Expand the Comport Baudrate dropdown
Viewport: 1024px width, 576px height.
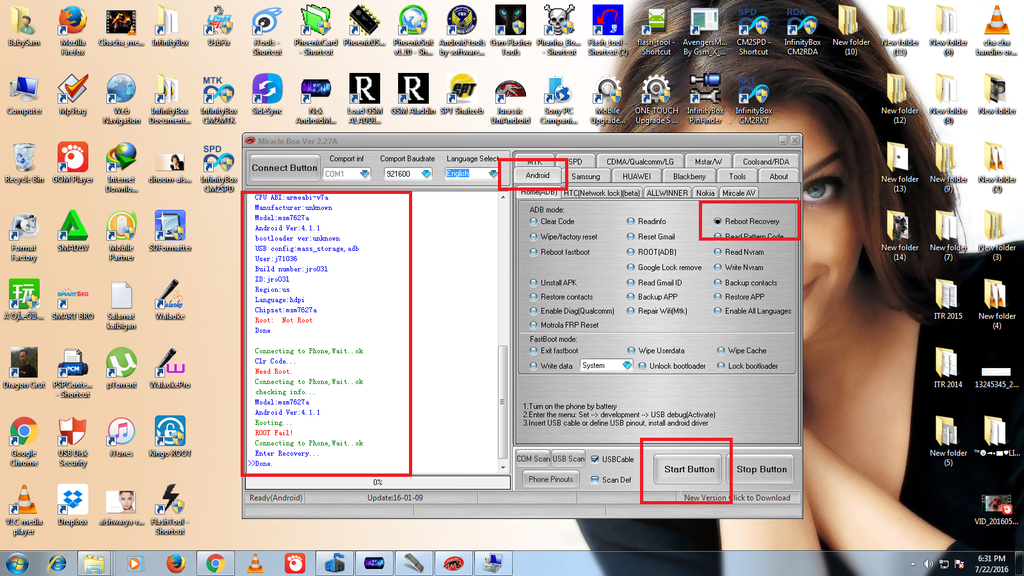click(x=409, y=174)
